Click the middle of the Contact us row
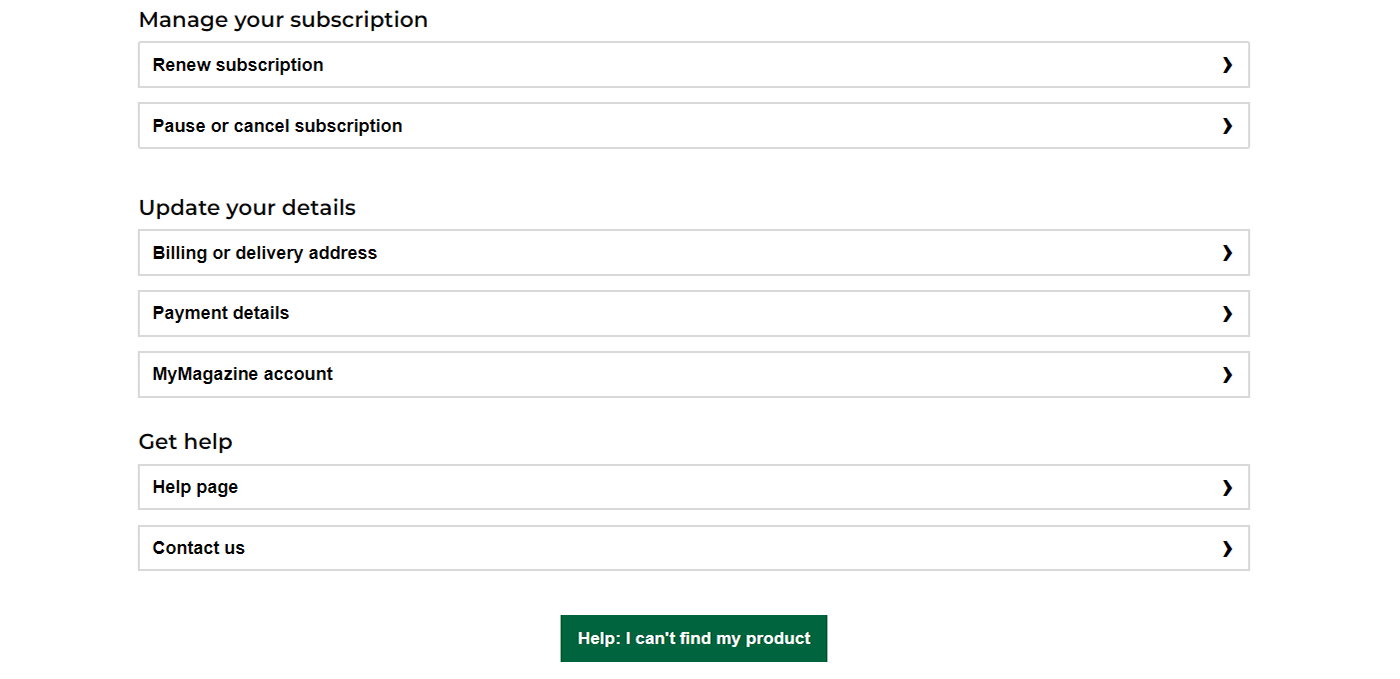 (x=694, y=548)
